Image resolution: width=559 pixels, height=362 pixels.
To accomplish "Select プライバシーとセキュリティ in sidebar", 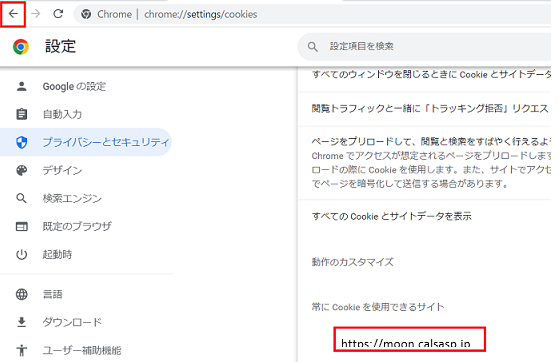I will coord(86,142).
